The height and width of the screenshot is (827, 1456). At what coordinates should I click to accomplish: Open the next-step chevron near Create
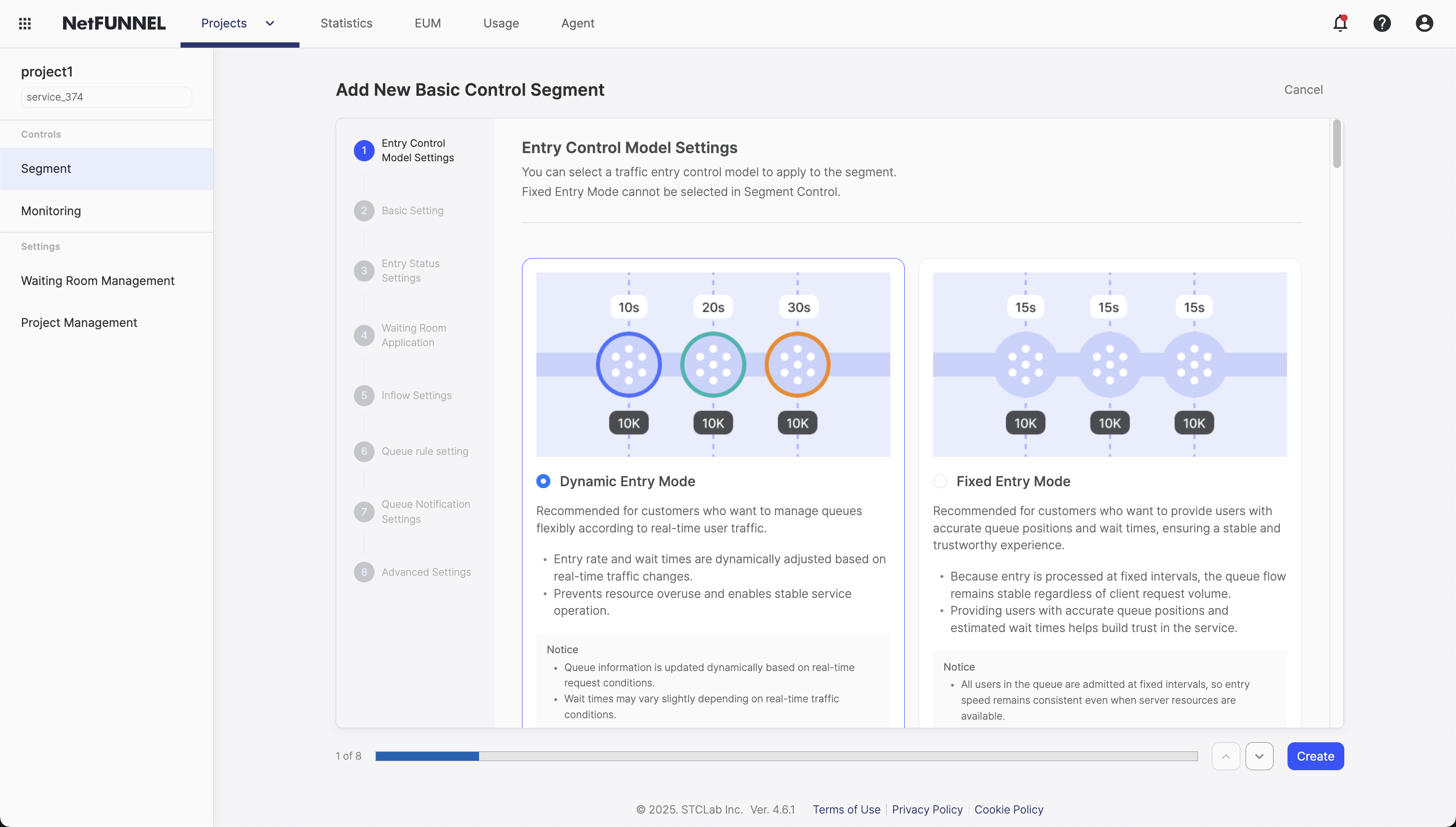click(x=1259, y=756)
